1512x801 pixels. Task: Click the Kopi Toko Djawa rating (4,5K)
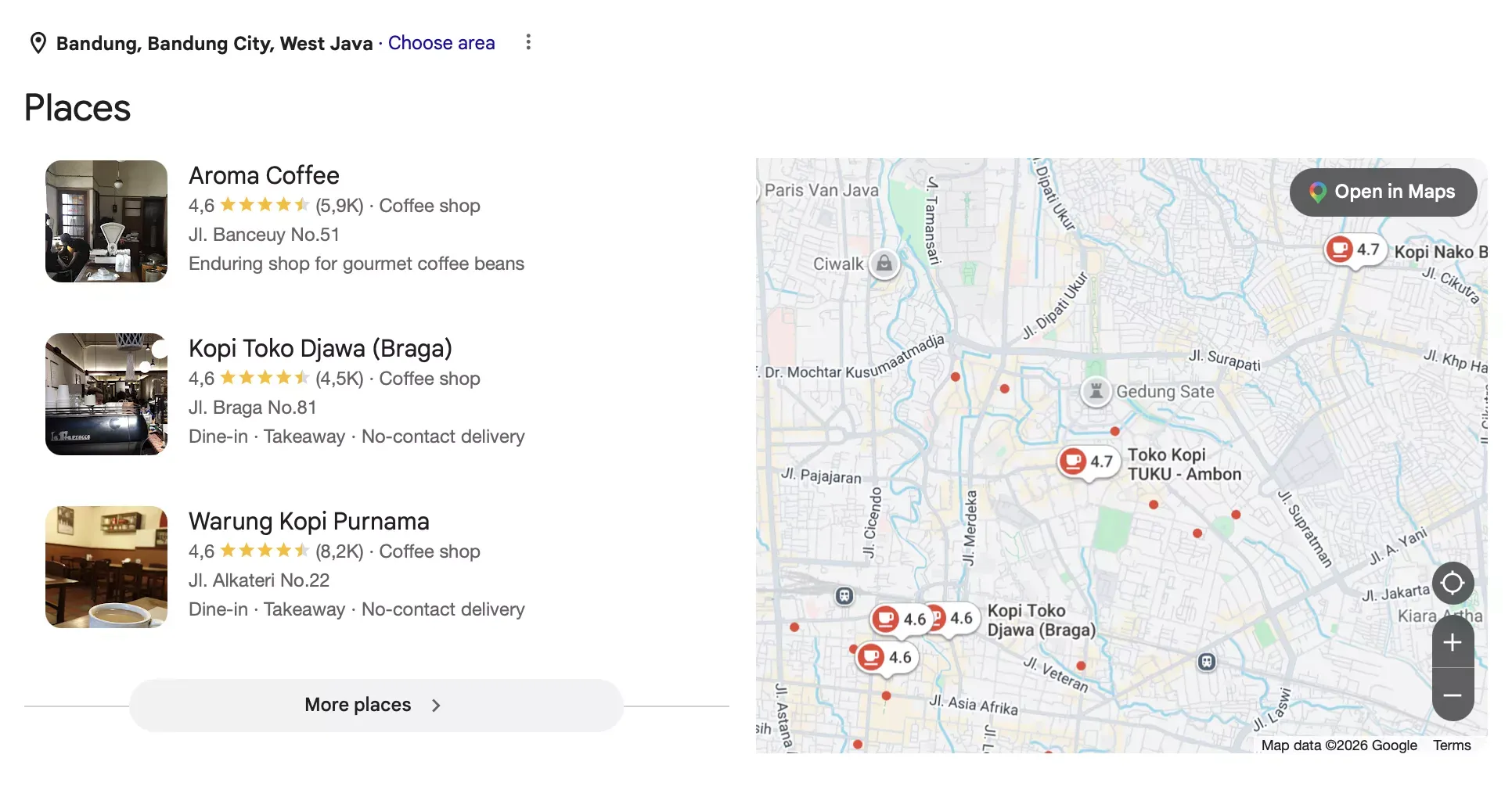[276, 379]
